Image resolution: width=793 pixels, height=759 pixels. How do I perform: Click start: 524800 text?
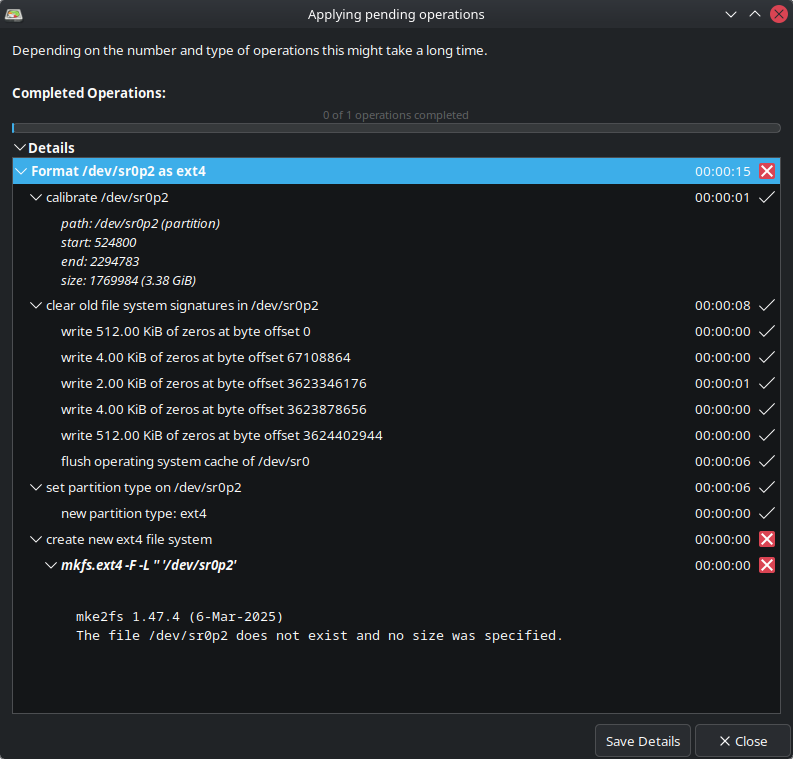(x=99, y=243)
